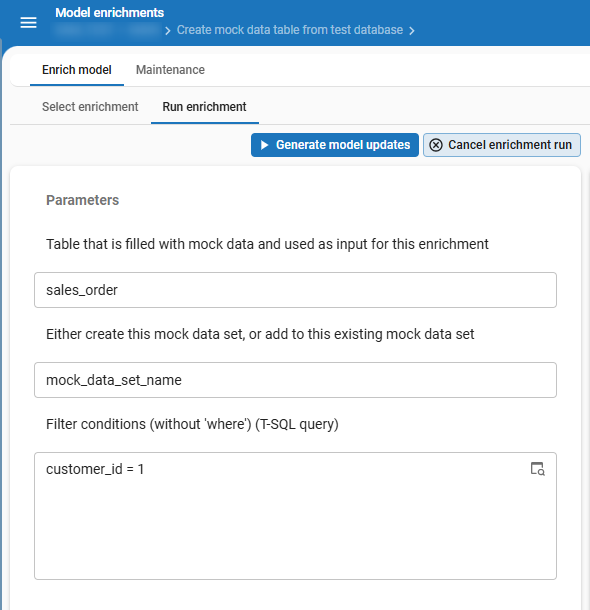Focus the sales_order table input field
This screenshot has width=590, height=610.
coord(295,290)
